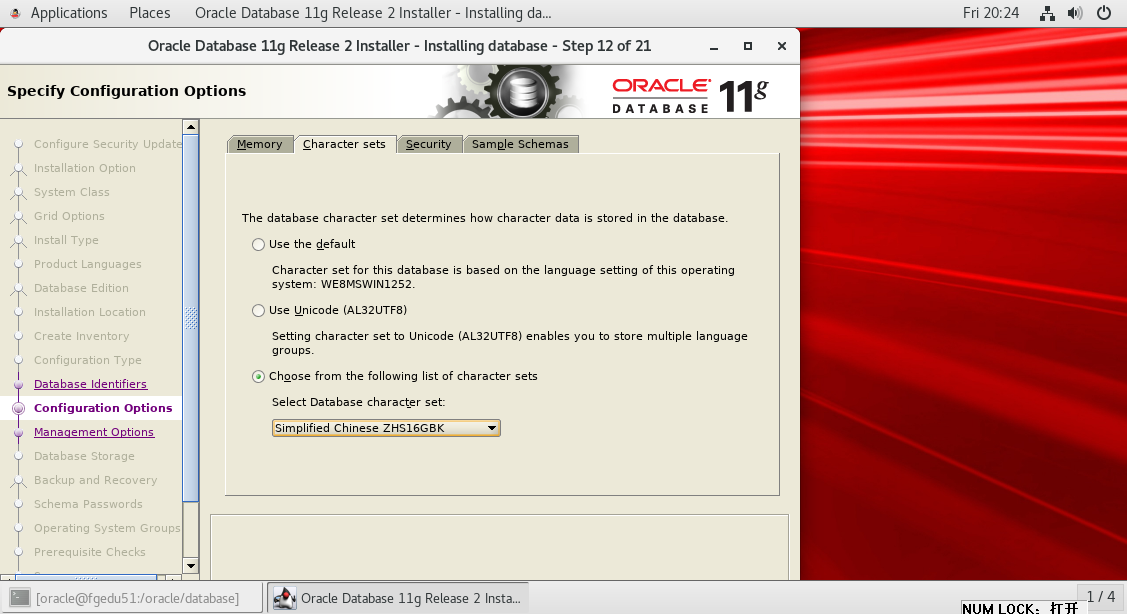This screenshot has height=614, width=1127.
Task: Select the Character sets tab
Action: point(344,144)
